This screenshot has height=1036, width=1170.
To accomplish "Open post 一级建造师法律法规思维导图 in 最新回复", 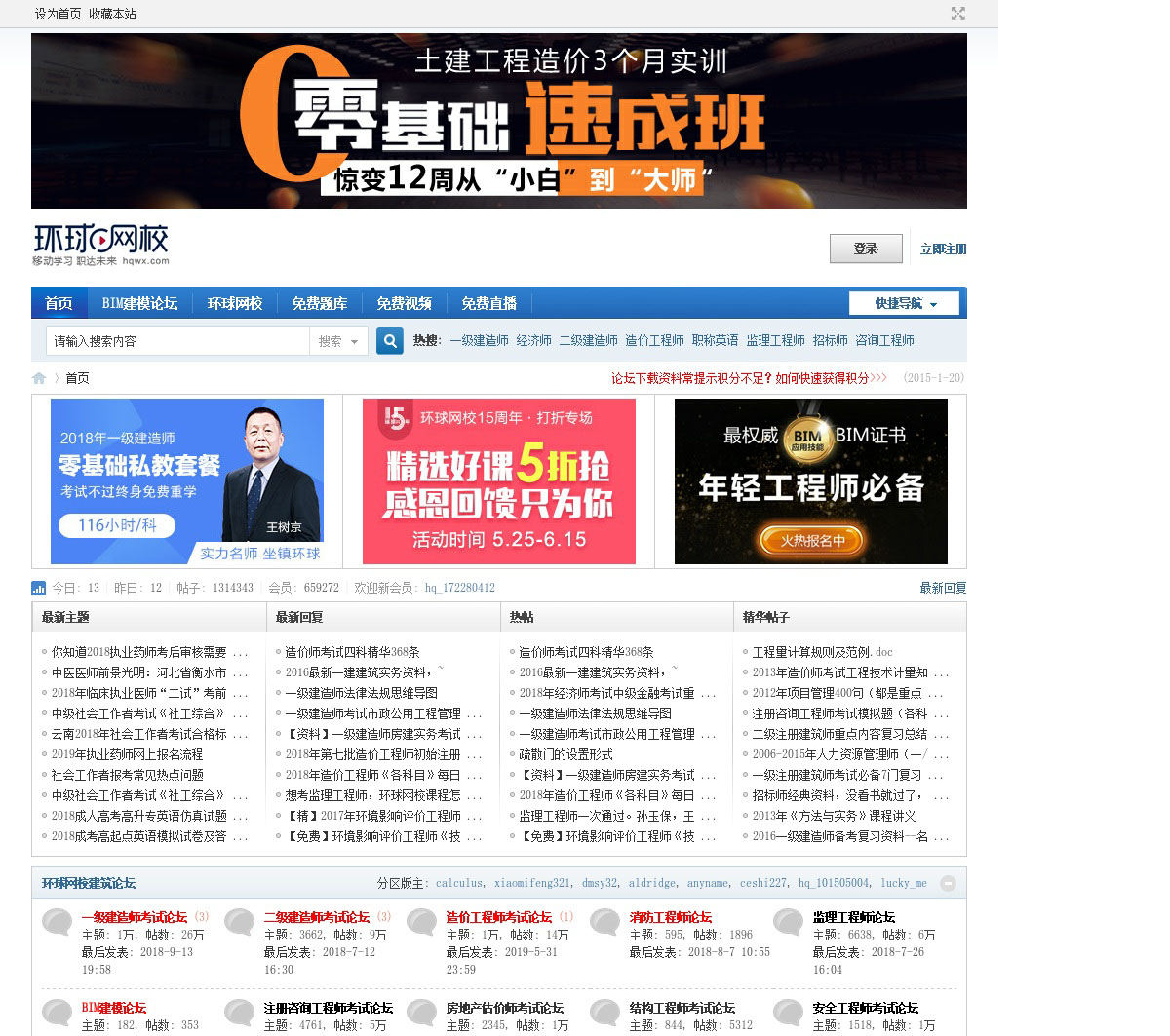I will (x=362, y=693).
